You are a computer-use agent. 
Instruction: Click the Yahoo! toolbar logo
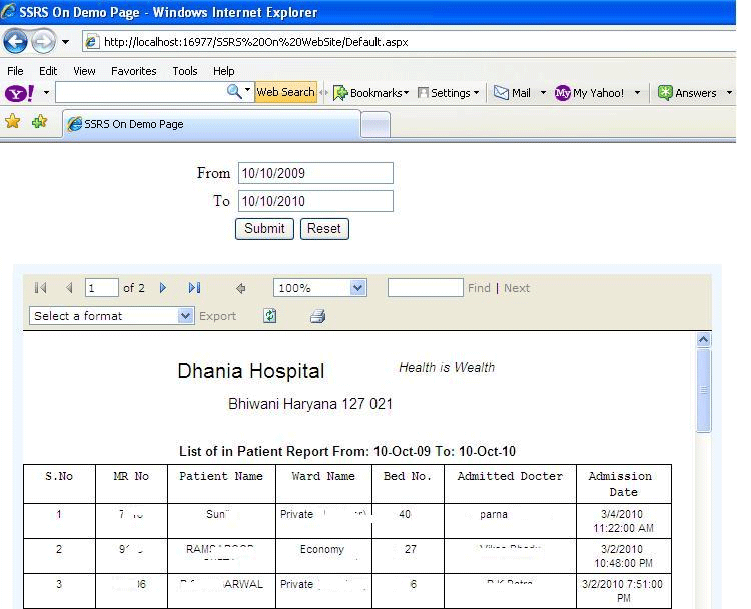click(x=20, y=93)
